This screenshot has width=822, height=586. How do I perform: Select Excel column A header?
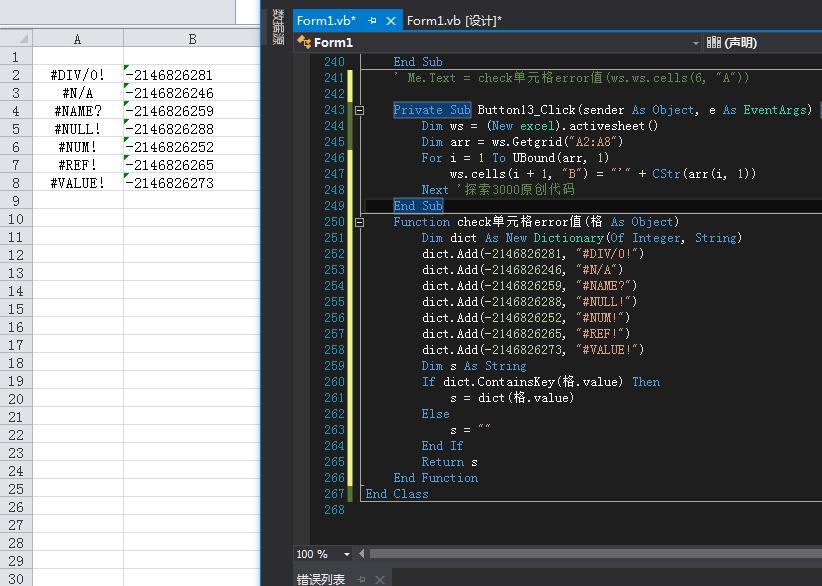[78, 39]
